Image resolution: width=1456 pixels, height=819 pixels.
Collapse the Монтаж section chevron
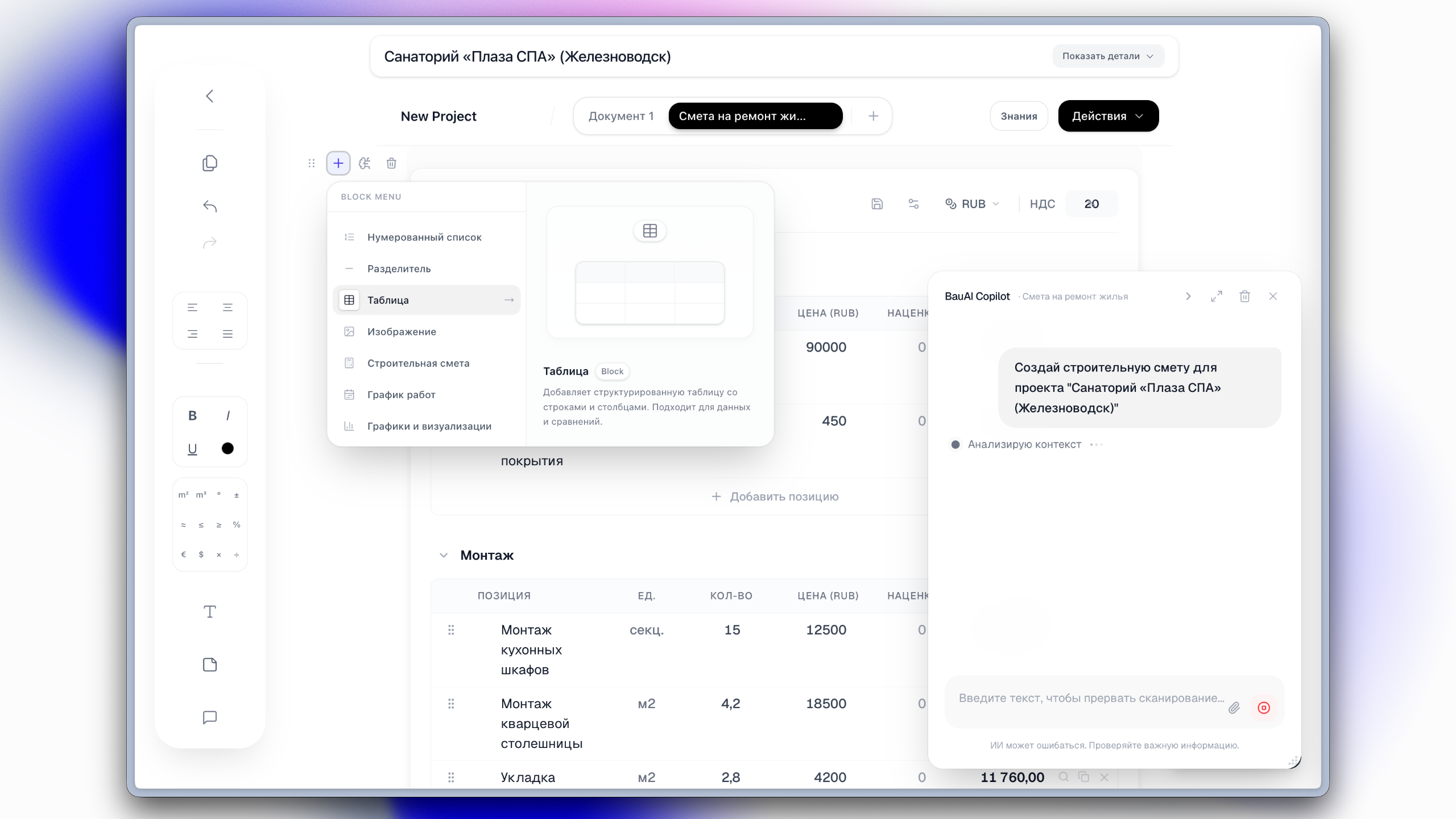[x=444, y=555]
